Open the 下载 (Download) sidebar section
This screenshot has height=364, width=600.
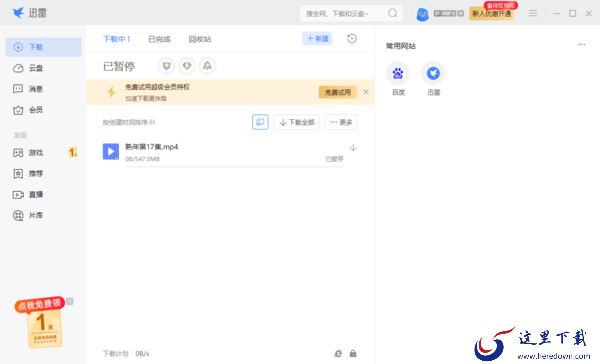pos(43,47)
